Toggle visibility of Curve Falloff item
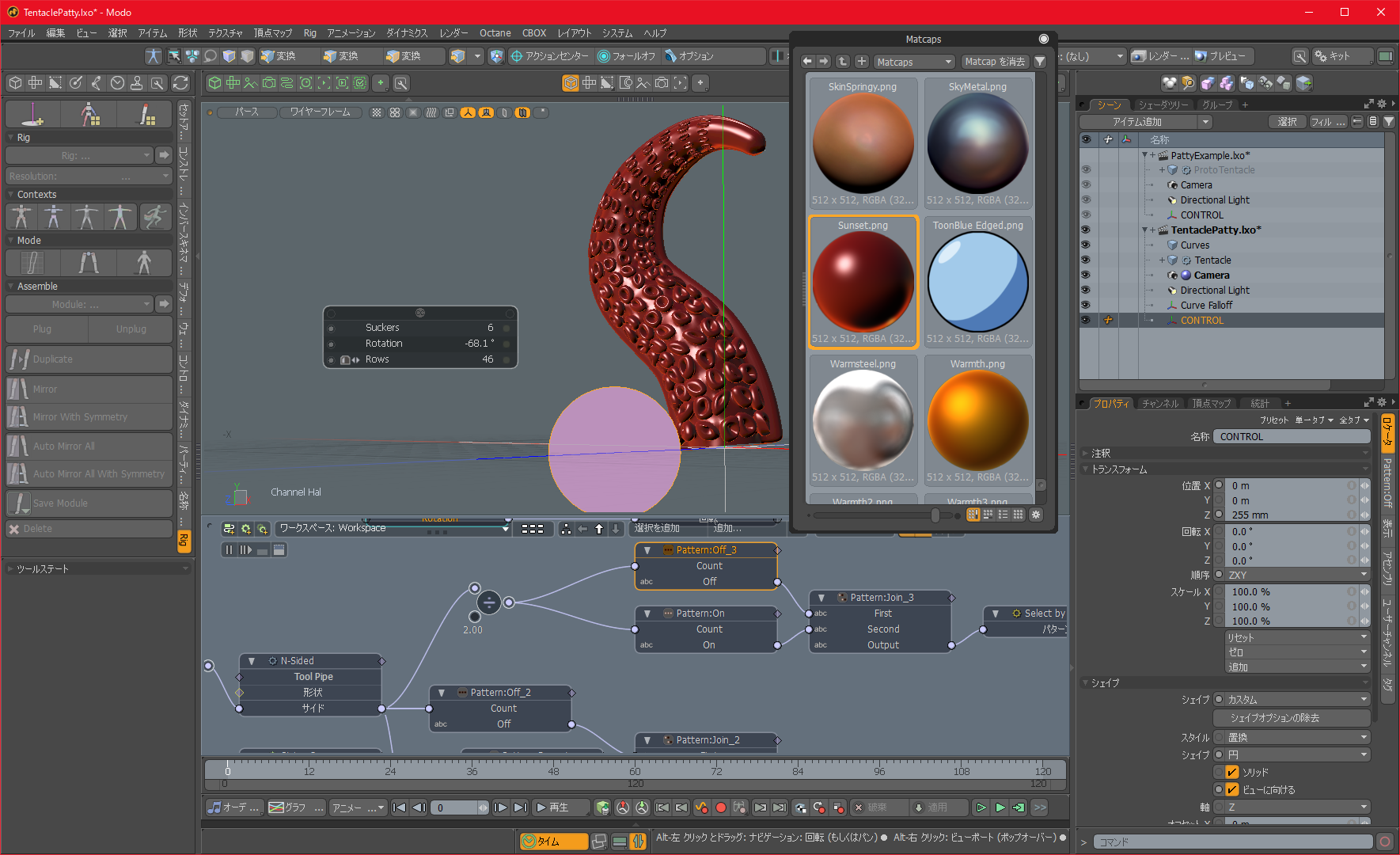Image resolution: width=1400 pixels, height=855 pixels. (1086, 306)
